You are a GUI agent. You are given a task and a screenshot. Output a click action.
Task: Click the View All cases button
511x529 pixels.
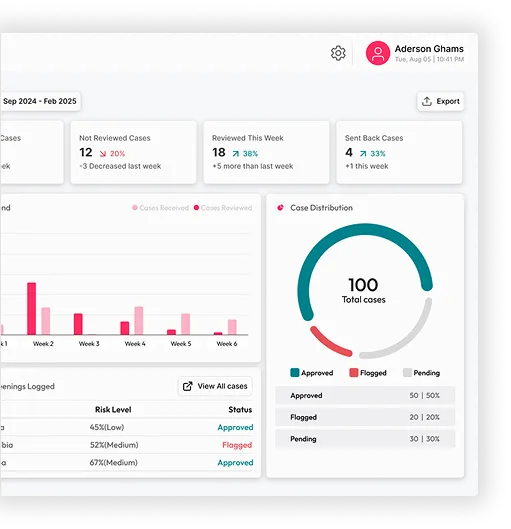click(215, 386)
